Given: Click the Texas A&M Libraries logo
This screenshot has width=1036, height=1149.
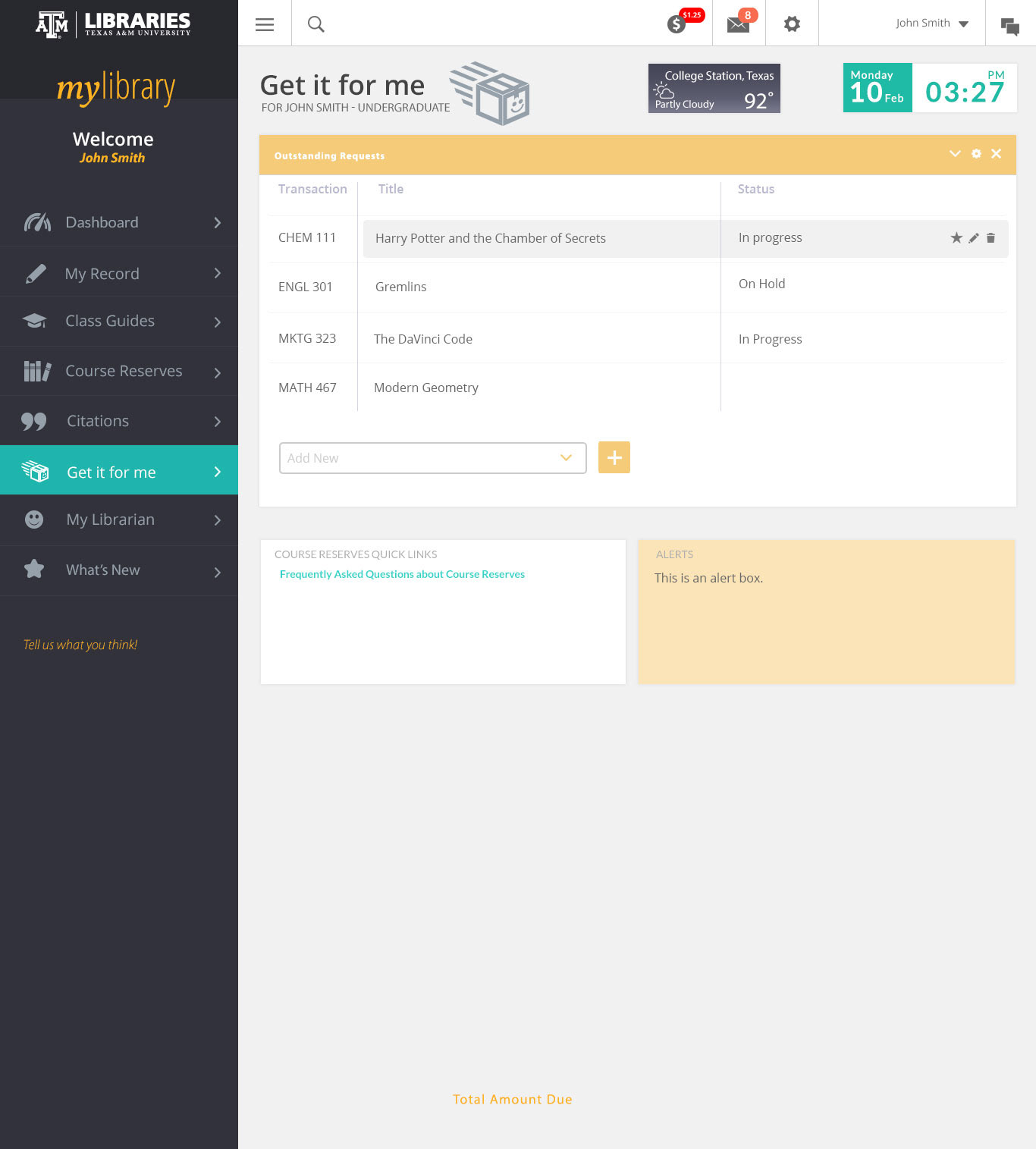Looking at the screenshot, I should coord(113,24).
